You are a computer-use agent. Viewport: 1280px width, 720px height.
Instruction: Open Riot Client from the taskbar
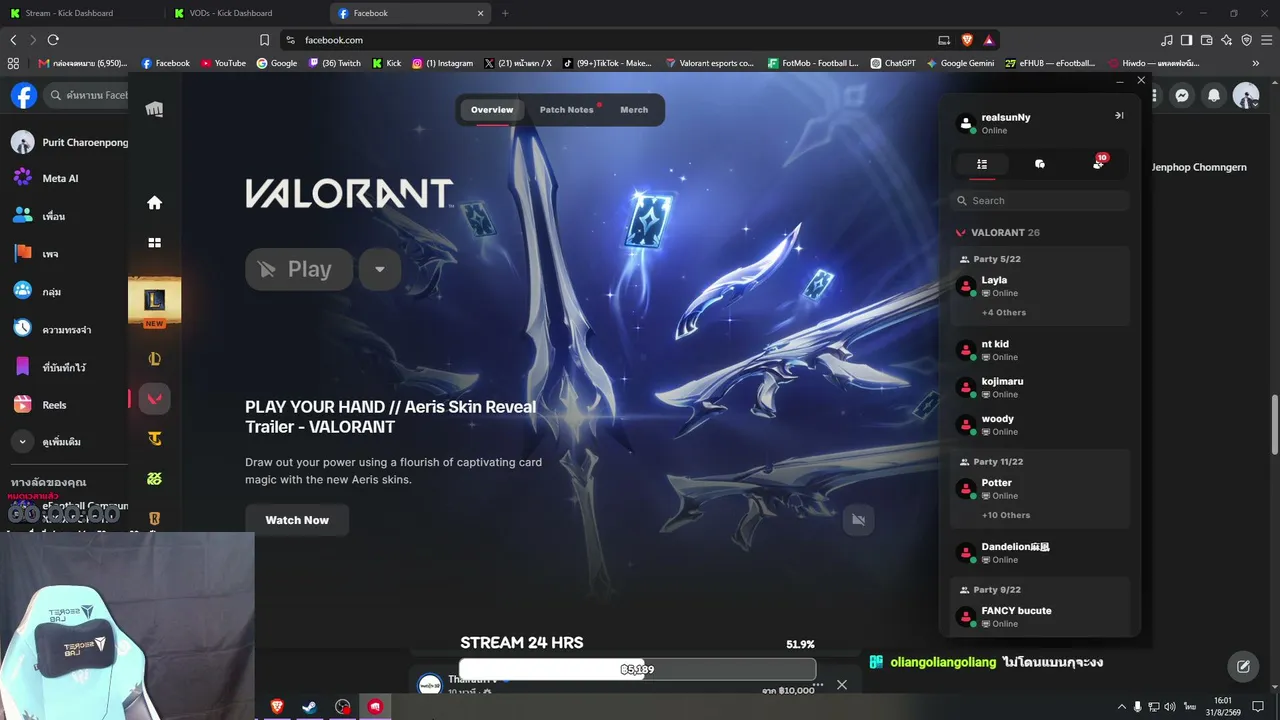pos(375,707)
